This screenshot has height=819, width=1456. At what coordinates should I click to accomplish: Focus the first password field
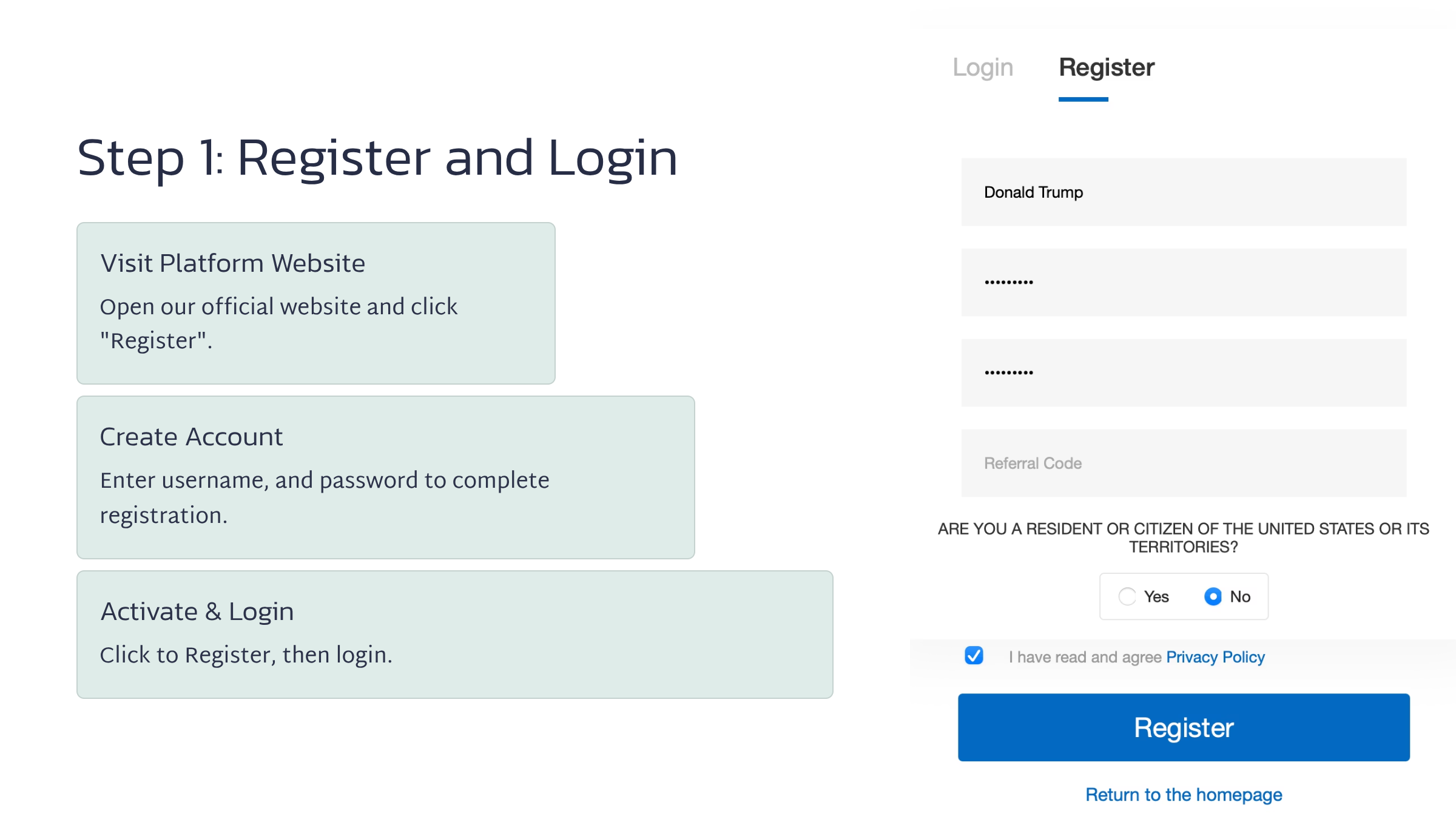[x=1183, y=282]
